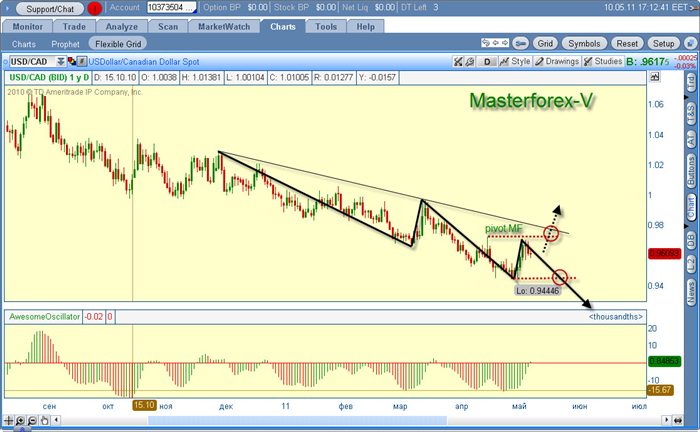This screenshot has height=432, width=700.
Task: Click the red 0.96093 price marker
Action: [x=664, y=253]
